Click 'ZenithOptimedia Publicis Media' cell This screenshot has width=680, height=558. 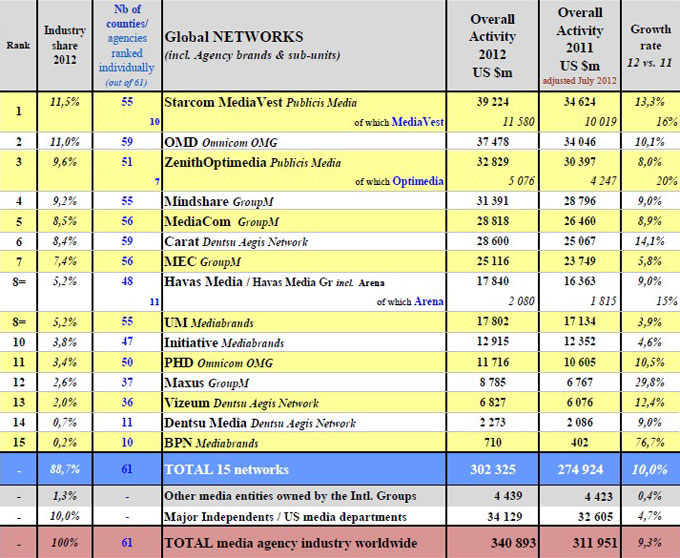click(x=252, y=163)
